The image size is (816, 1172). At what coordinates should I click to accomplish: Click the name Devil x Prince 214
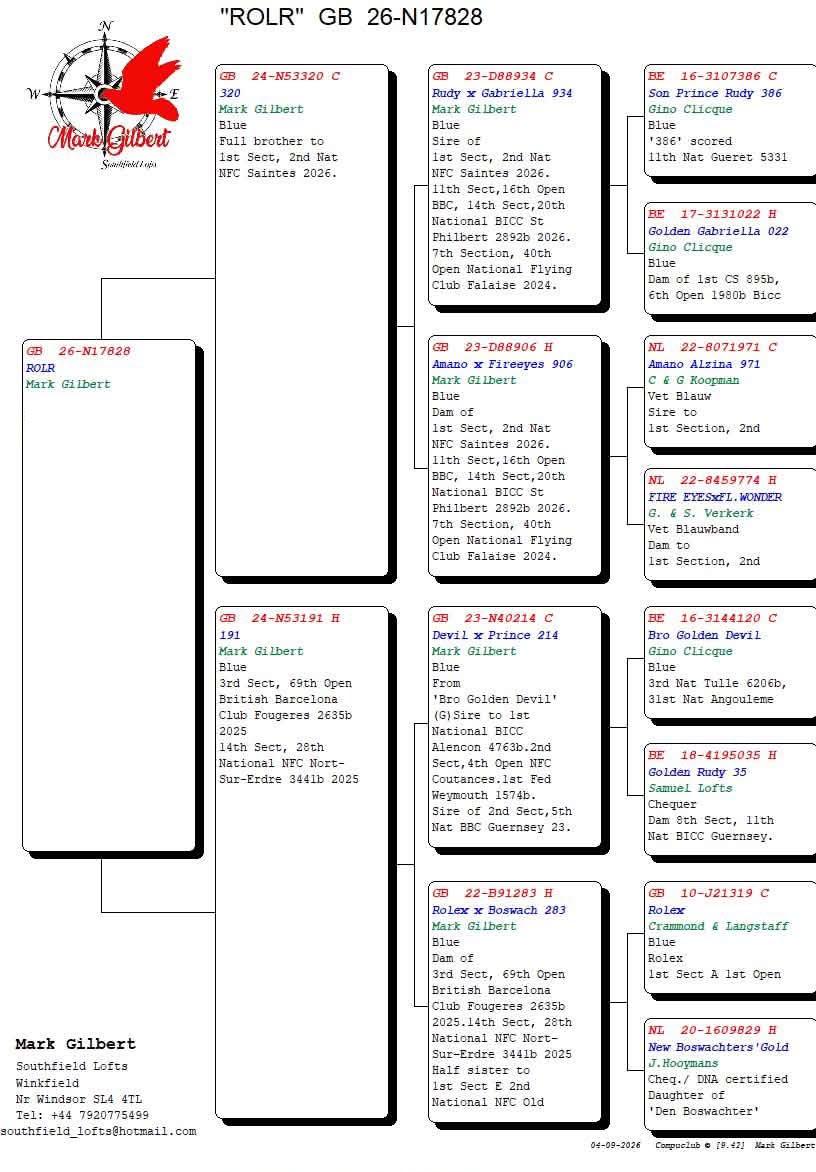[x=495, y=635]
